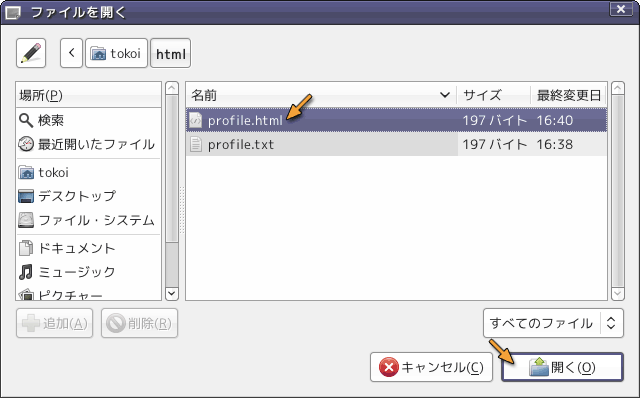Select File System (ファイル・システム) entry

click(x=88, y=220)
